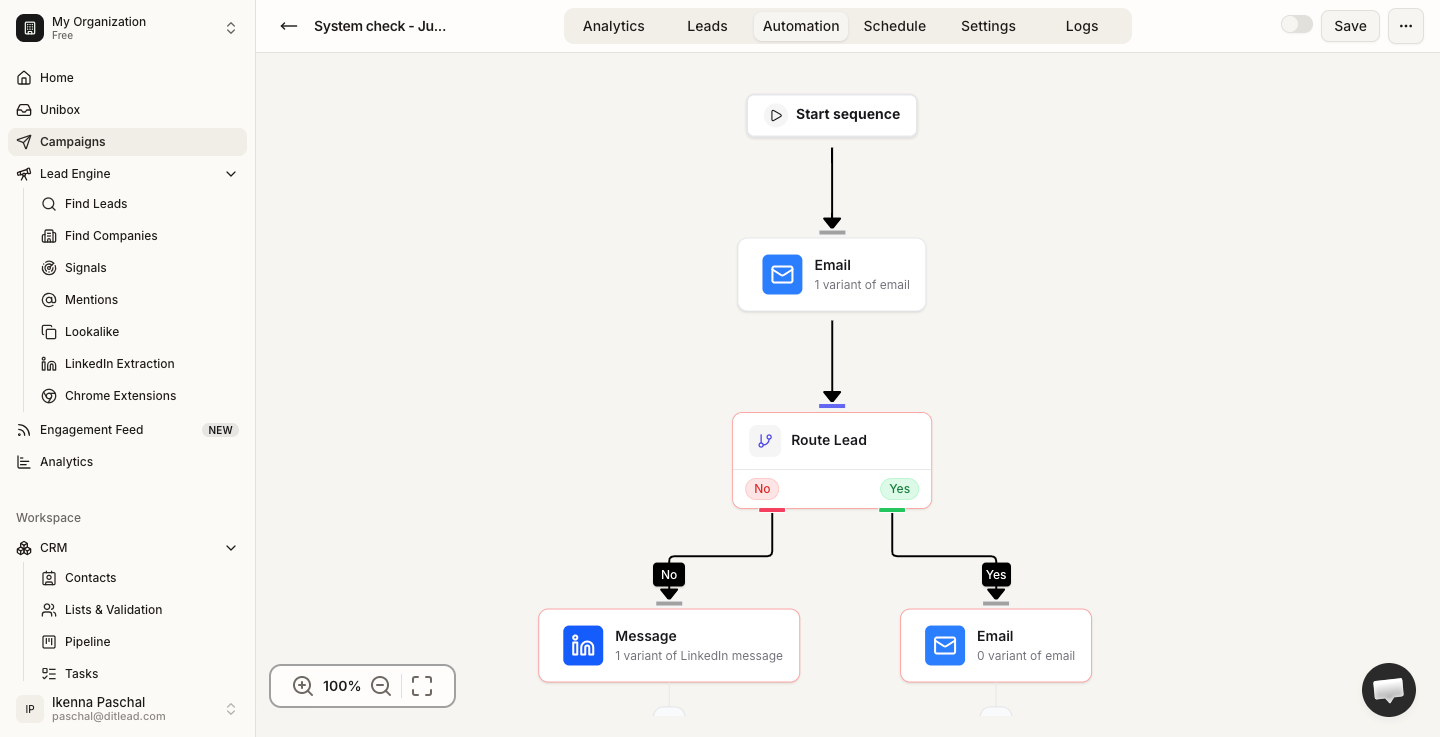Click the green Yes pill in Route Lead
Image resolution: width=1440 pixels, height=737 pixels.
point(900,489)
